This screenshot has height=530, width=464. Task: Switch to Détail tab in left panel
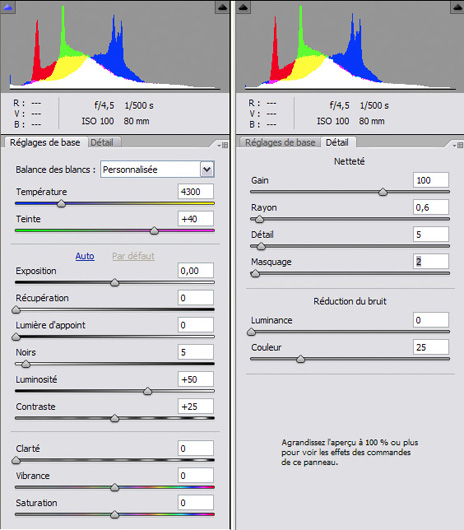(102, 142)
